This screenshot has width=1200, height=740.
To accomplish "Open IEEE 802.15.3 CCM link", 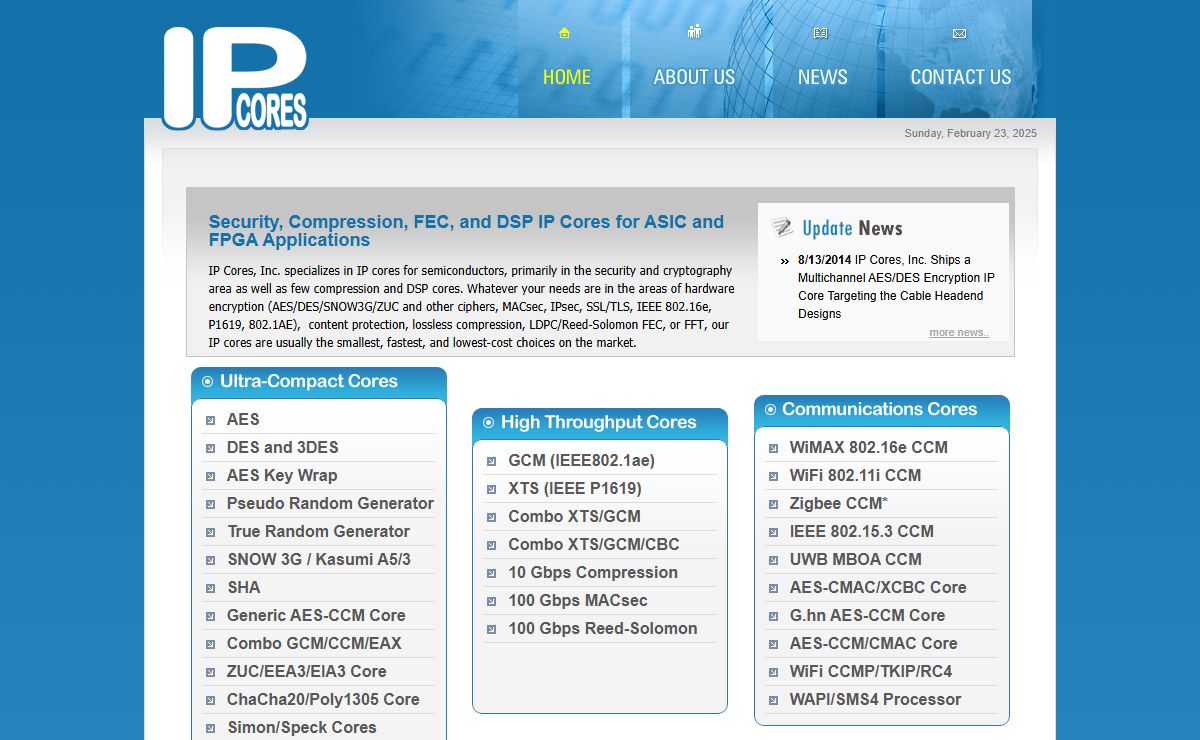I will pyautogui.click(x=862, y=531).
